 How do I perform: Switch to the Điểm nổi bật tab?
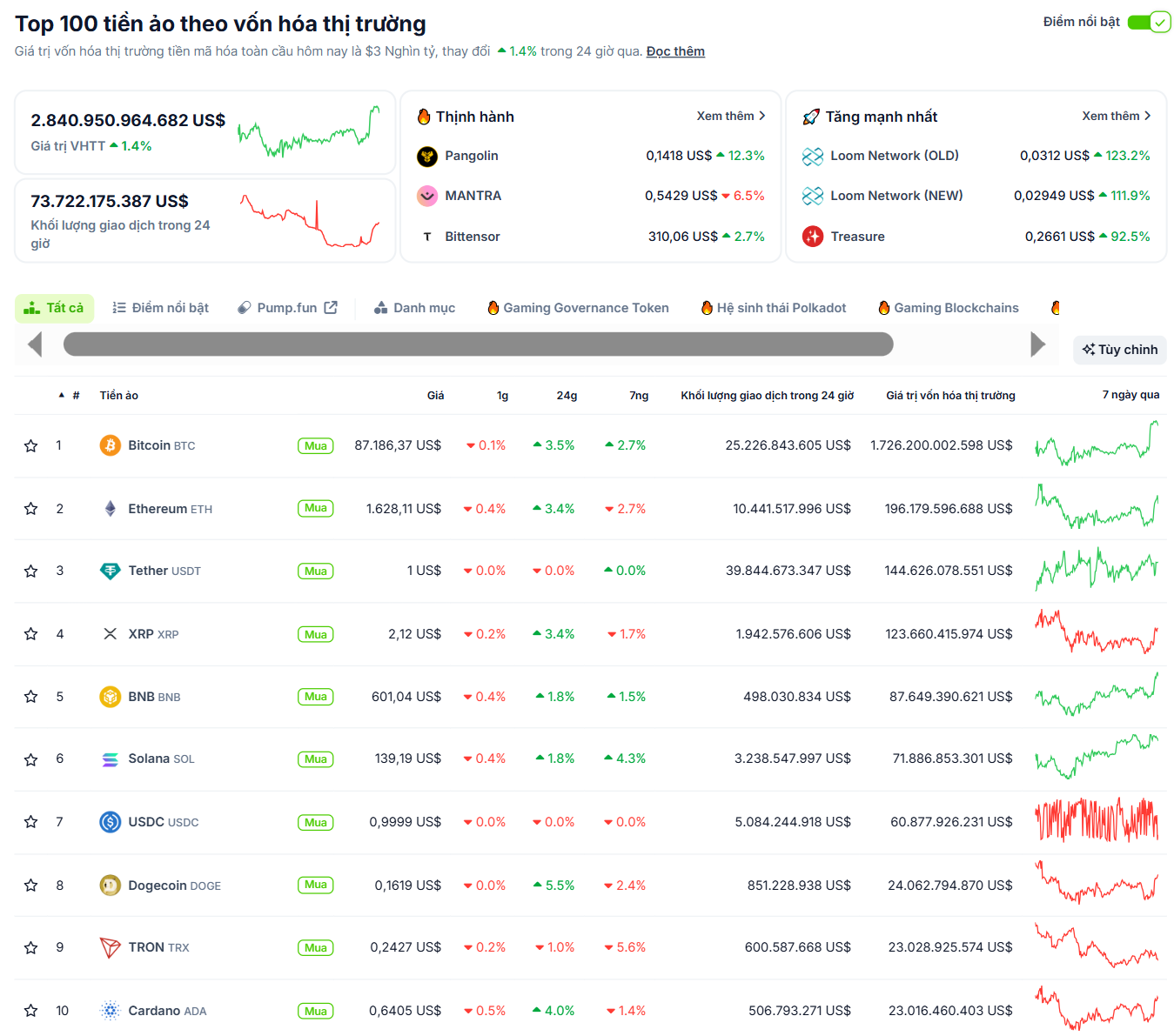pyautogui.click(x=161, y=308)
